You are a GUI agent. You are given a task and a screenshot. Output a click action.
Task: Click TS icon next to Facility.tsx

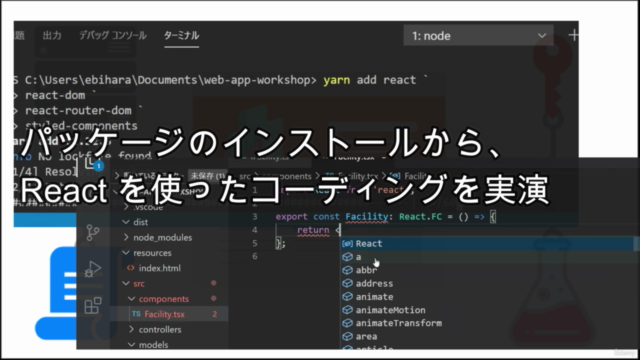pos(136,314)
